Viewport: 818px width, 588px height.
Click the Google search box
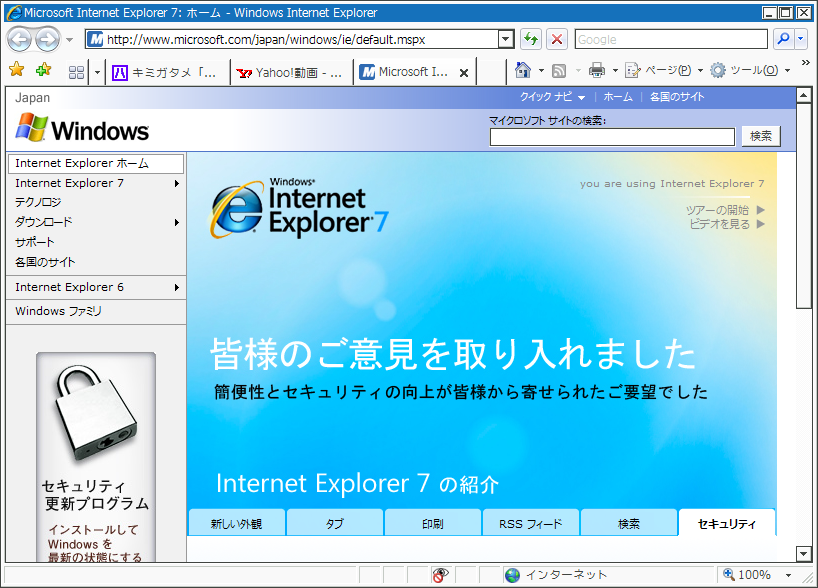point(671,39)
